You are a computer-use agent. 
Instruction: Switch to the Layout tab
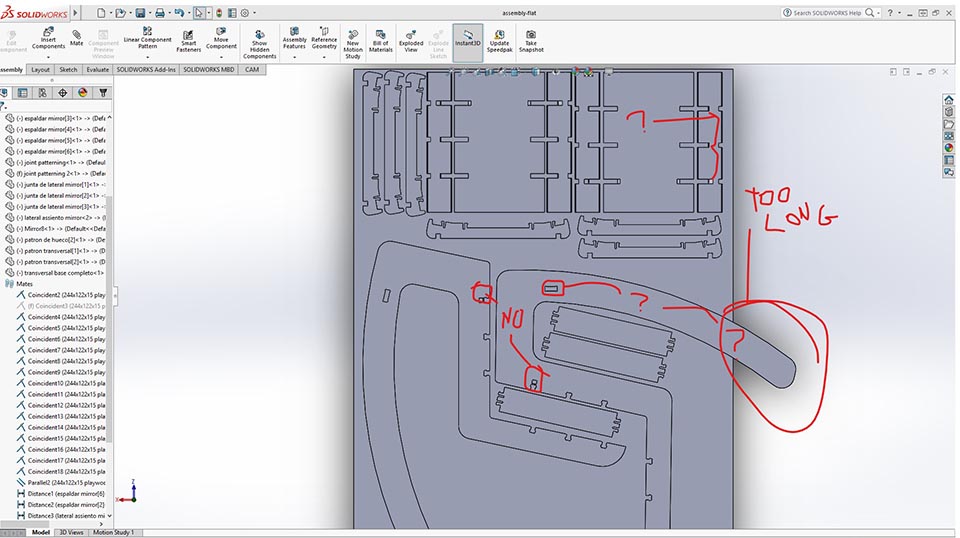40,70
